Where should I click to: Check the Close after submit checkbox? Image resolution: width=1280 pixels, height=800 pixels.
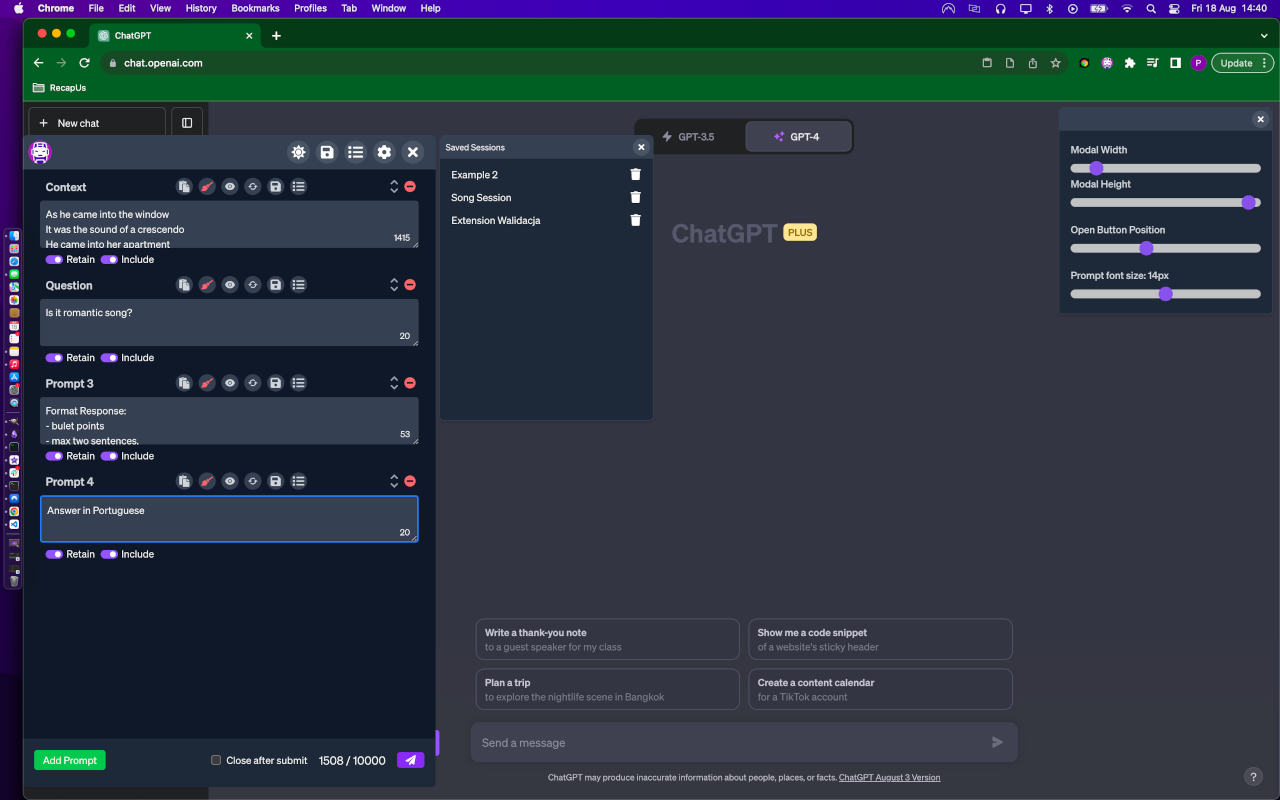click(x=216, y=760)
